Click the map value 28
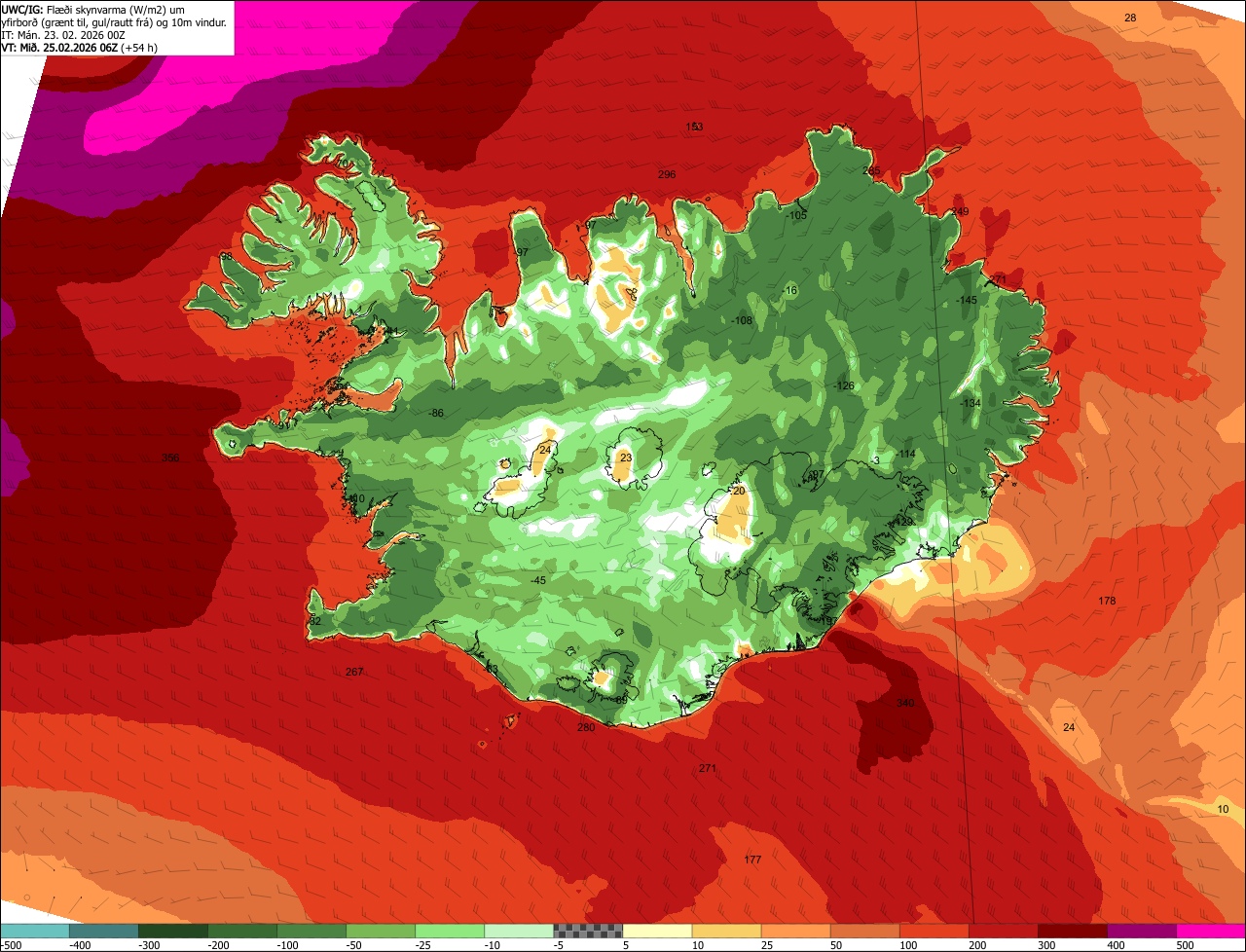The width and height of the screenshot is (1246, 952). tap(1130, 18)
